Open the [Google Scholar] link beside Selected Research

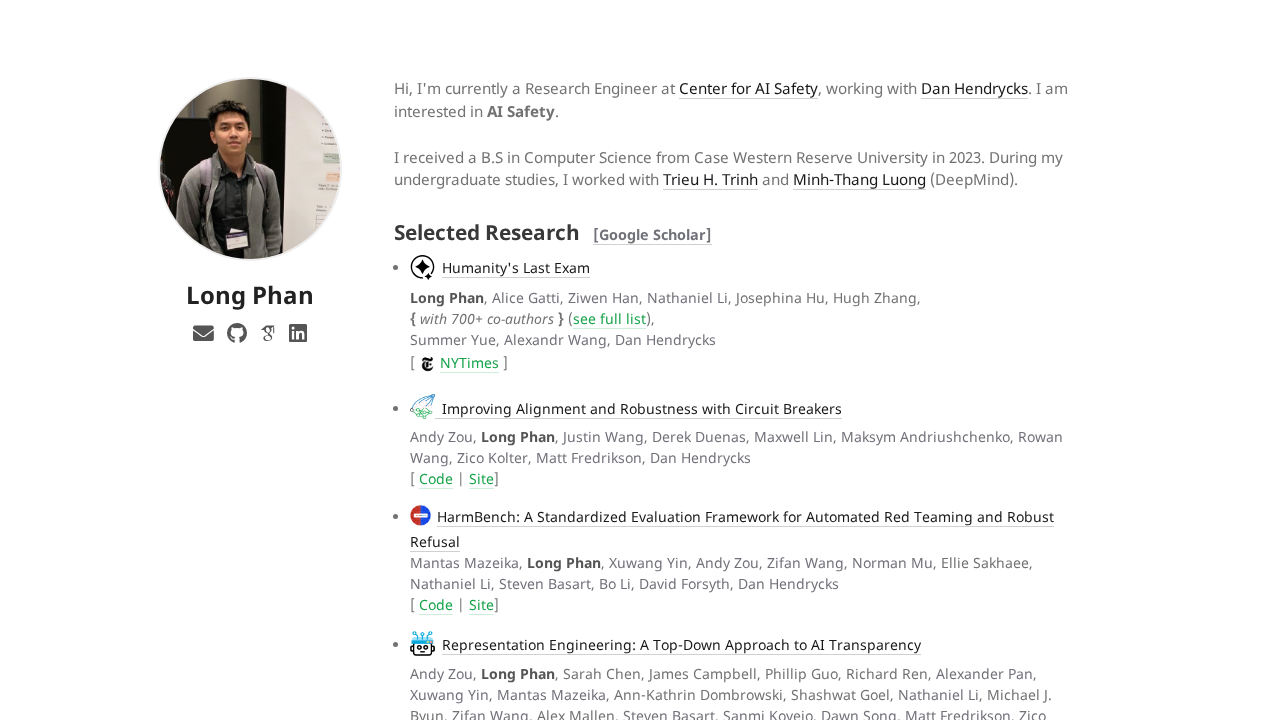(652, 234)
